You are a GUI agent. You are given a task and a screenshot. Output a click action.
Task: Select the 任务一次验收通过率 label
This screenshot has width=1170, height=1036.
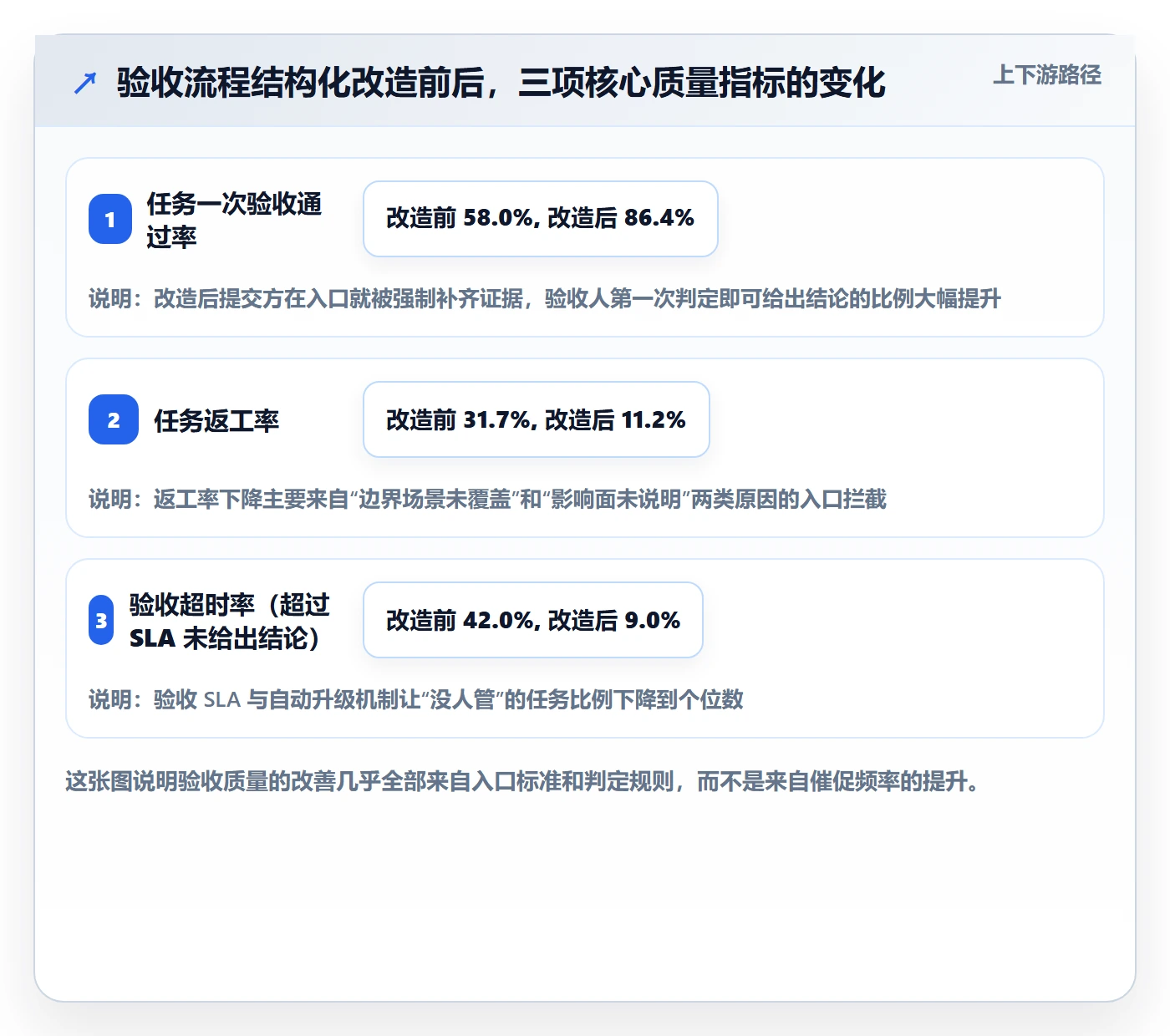234,220
